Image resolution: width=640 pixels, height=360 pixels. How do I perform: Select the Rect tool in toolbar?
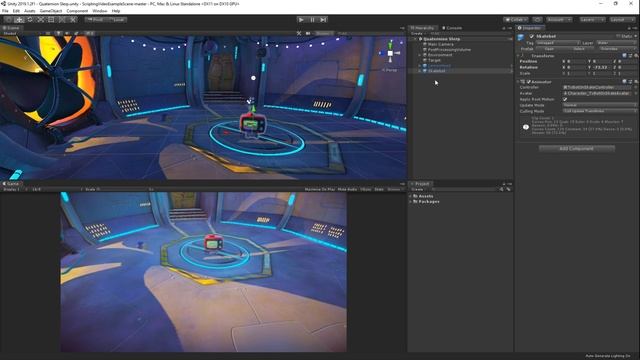(x=51, y=20)
